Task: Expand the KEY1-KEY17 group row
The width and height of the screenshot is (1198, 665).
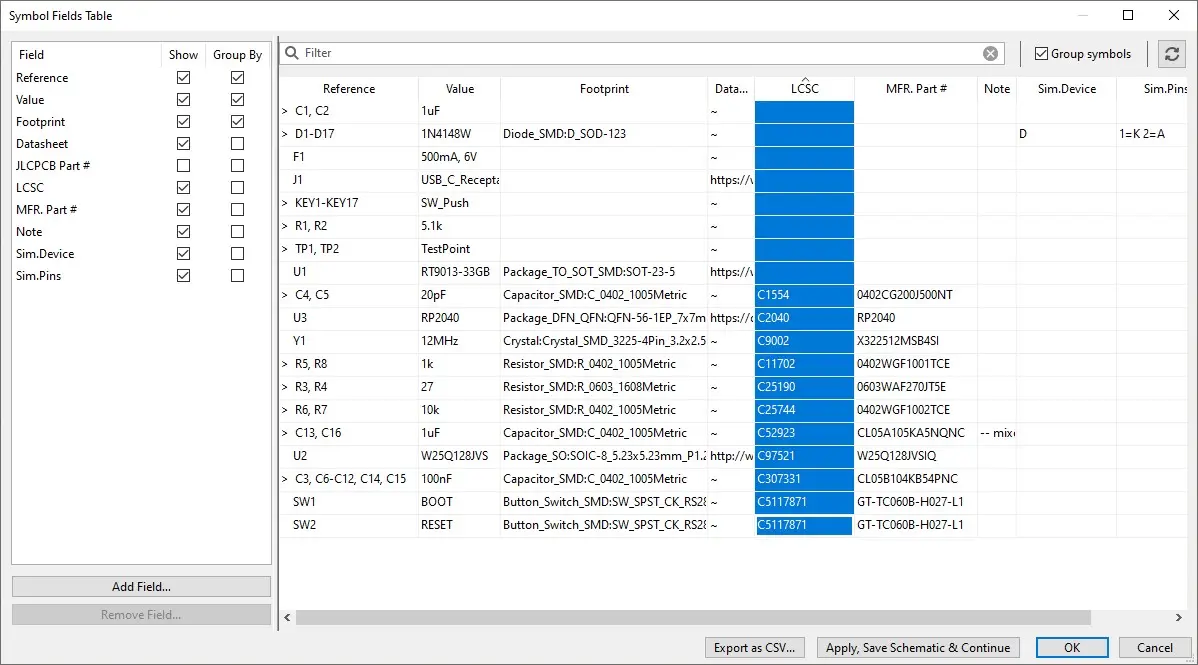Action: pyautogui.click(x=285, y=203)
